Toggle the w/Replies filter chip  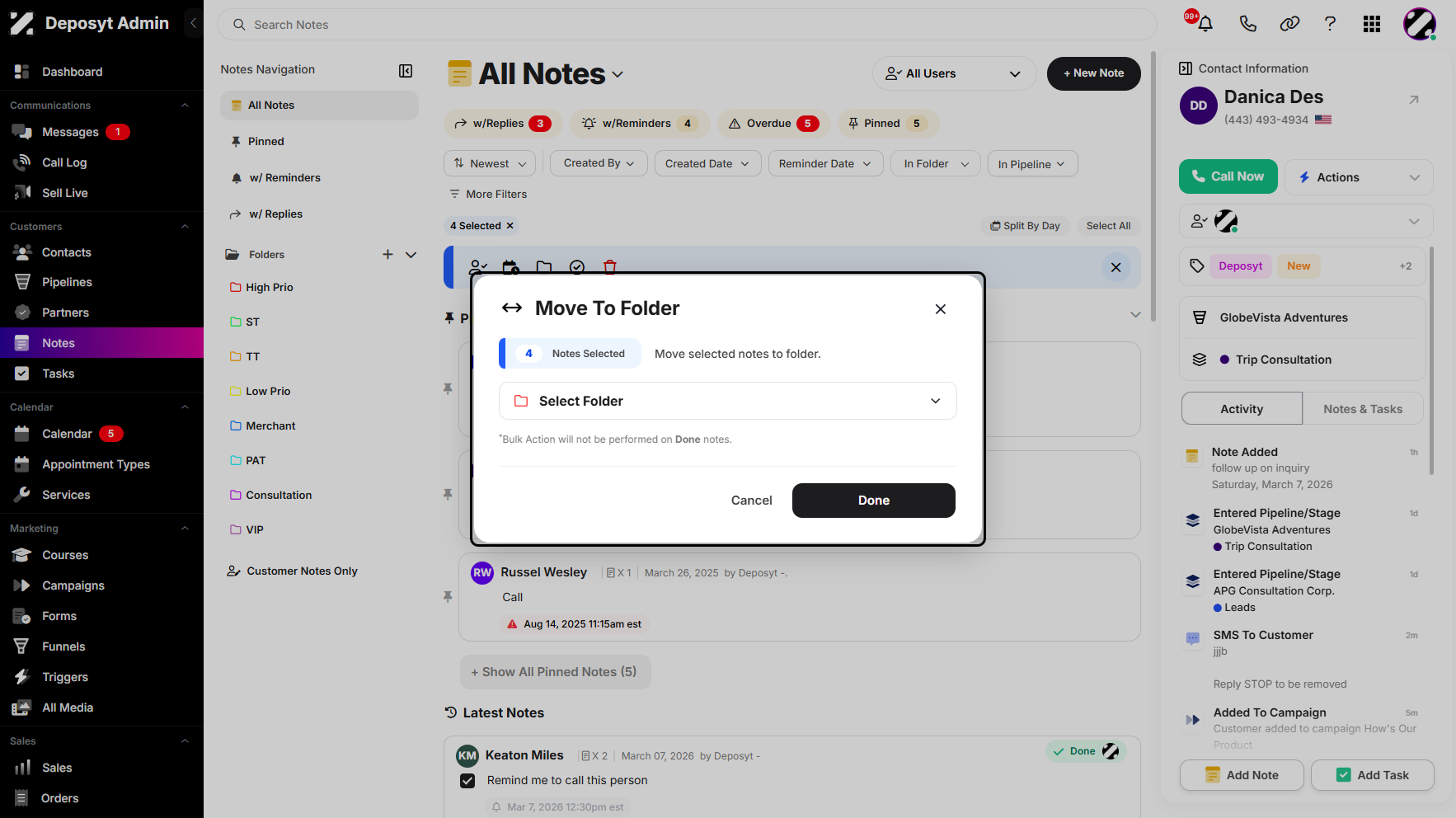coord(503,124)
